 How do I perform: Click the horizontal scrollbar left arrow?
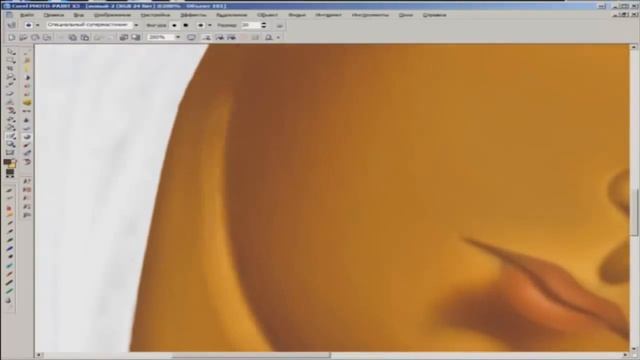pyautogui.click(x=39, y=355)
